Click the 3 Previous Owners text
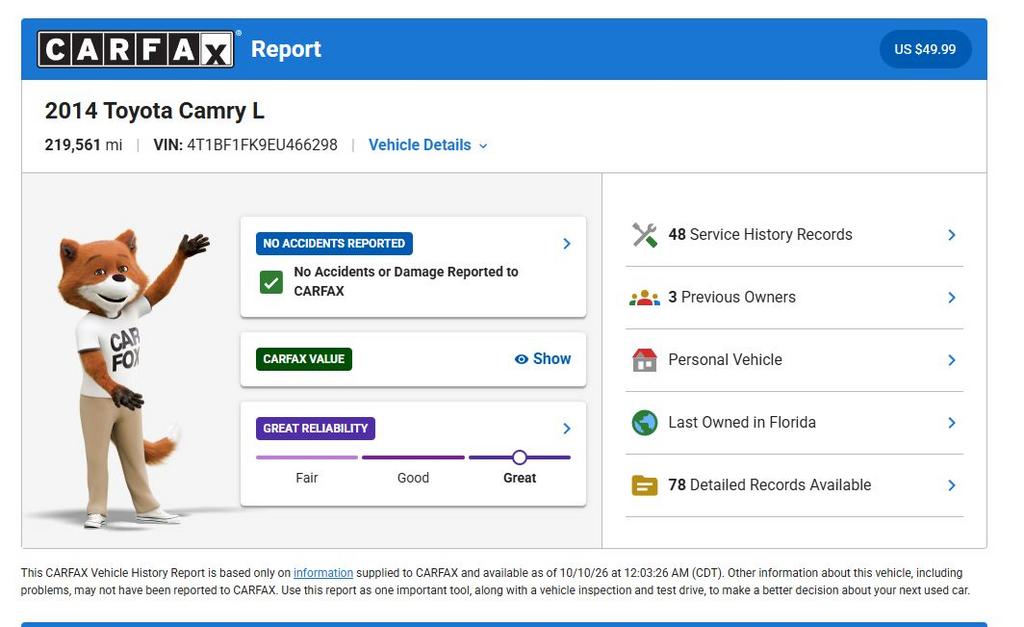This screenshot has height=627, width=1024. pos(732,297)
